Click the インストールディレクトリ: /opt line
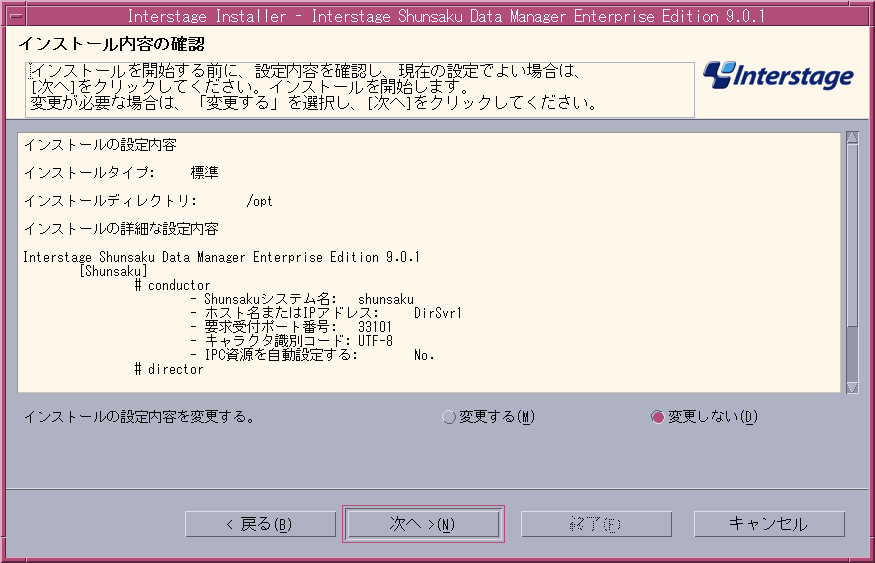The width and height of the screenshot is (875, 563). (x=148, y=201)
